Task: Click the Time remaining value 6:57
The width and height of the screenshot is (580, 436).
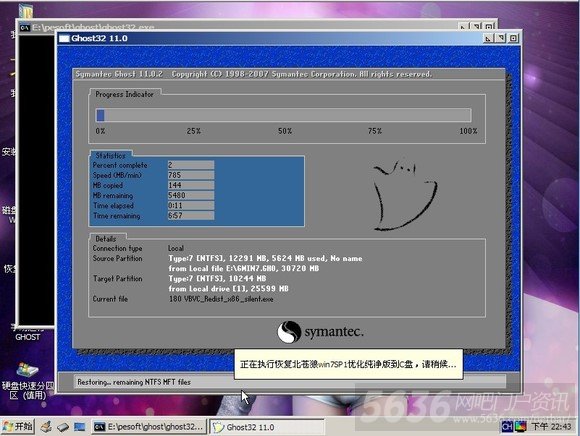Action: pyautogui.click(x=191, y=215)
